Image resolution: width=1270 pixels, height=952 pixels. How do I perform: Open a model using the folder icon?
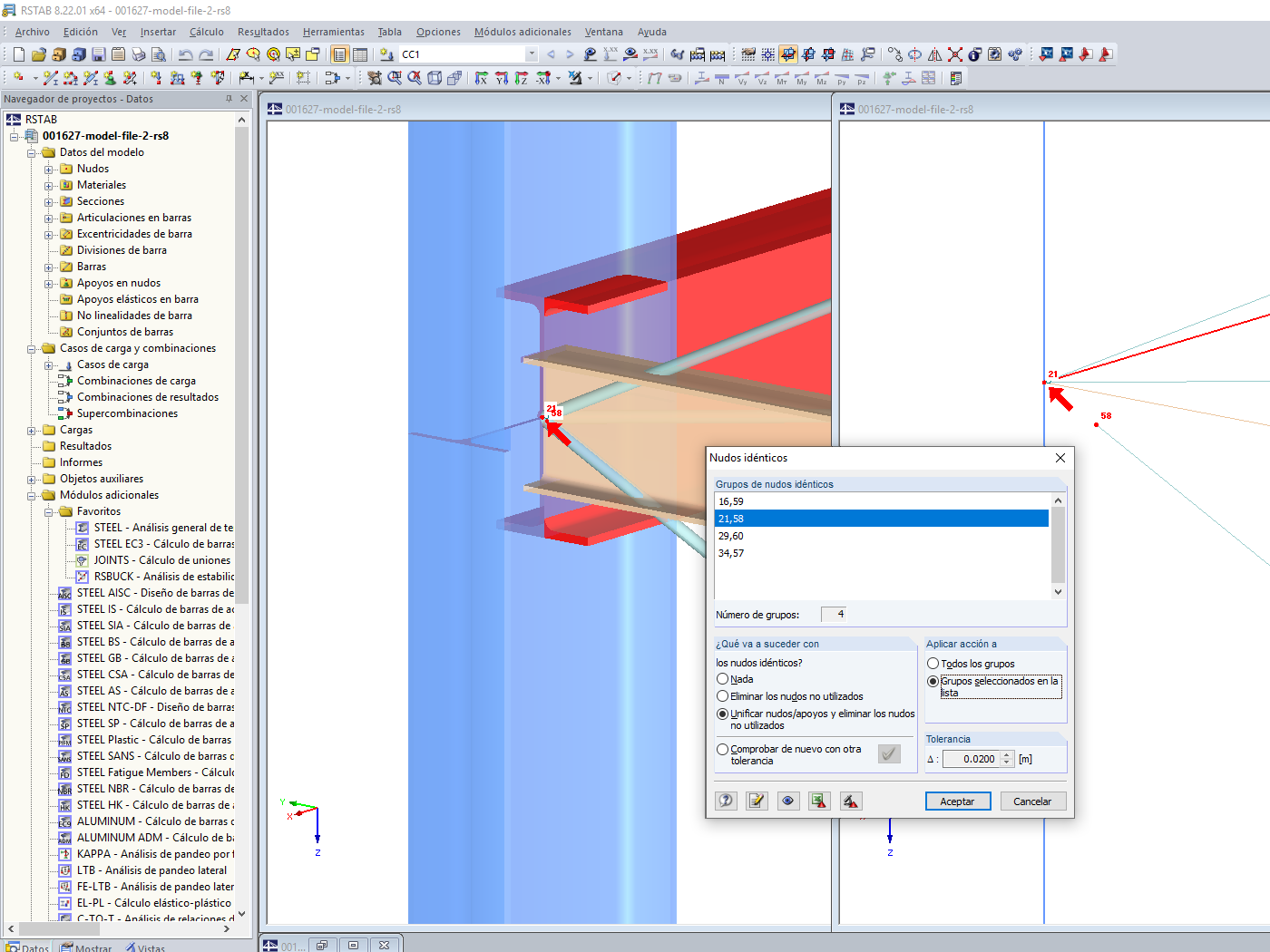pyautogui.click(x=39, y=54)
